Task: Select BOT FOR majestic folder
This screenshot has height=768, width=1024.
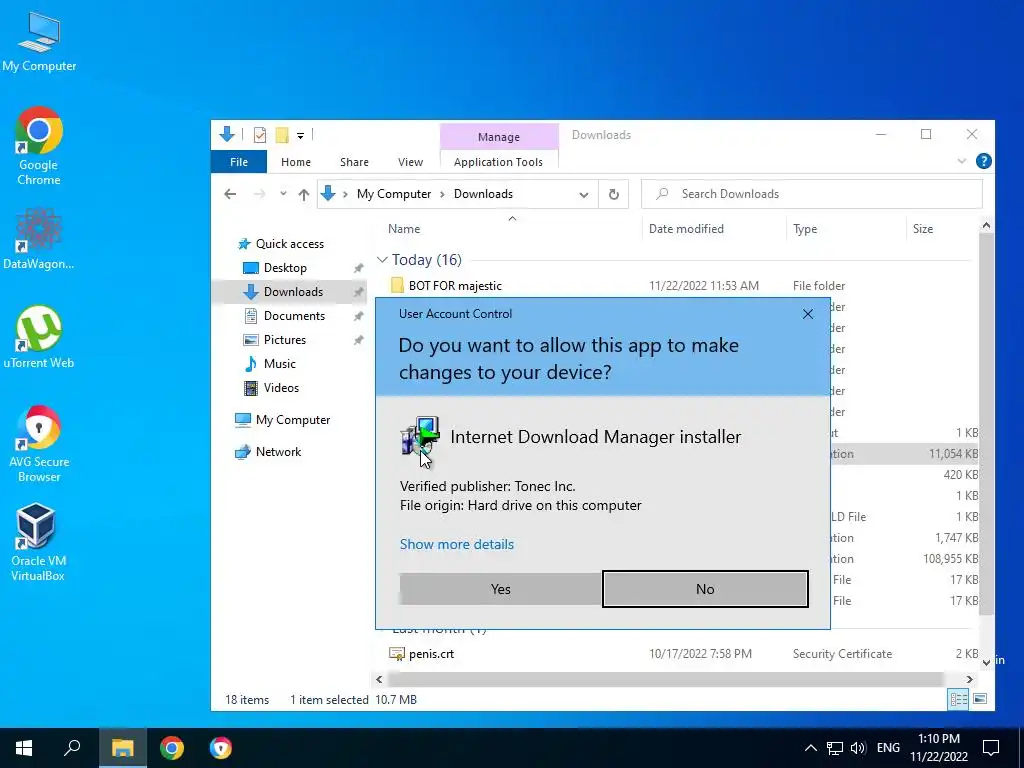Action: pos(455,286)
